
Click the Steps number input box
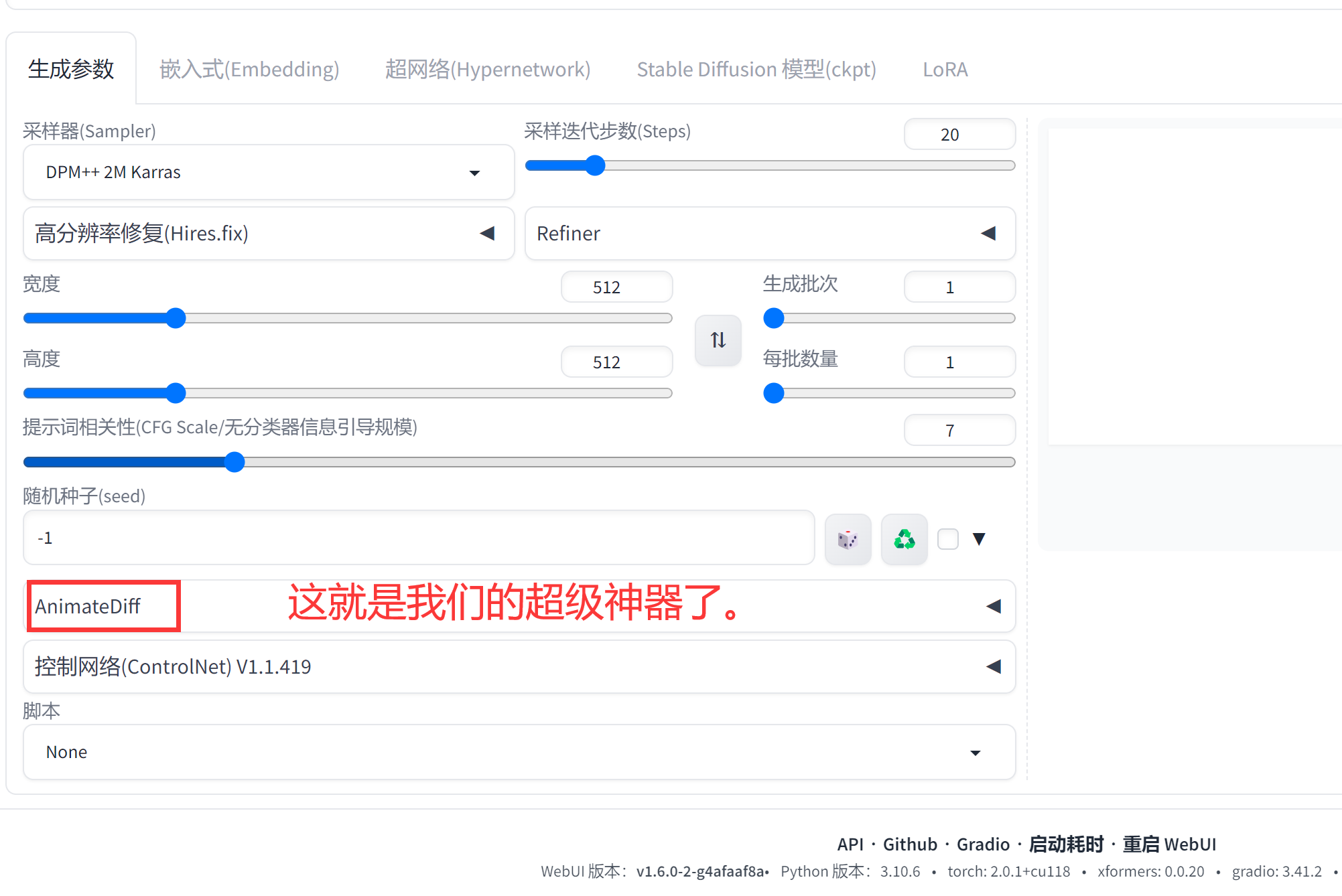959,135
